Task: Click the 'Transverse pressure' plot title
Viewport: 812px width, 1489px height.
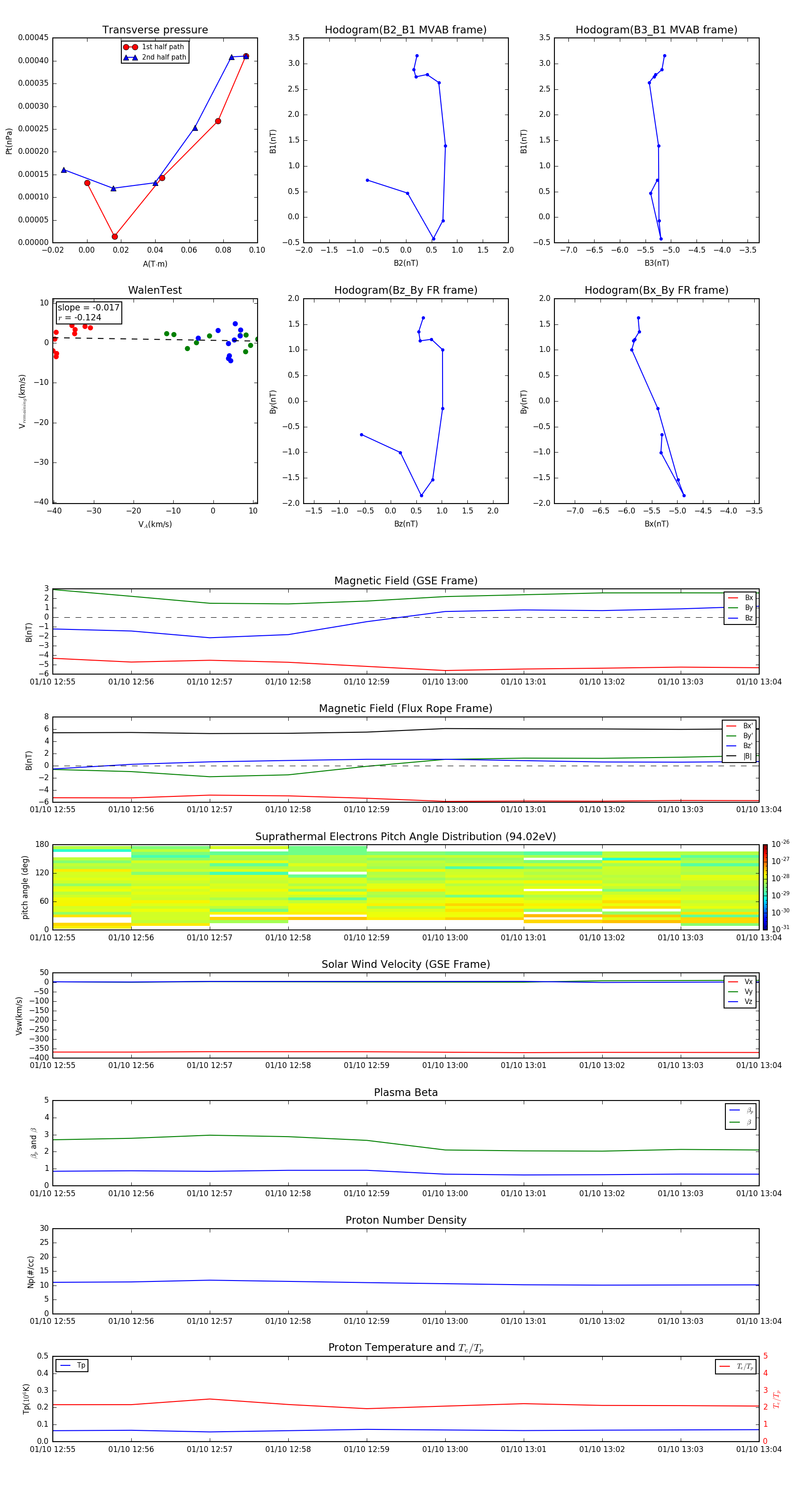Action: point(155,29)
